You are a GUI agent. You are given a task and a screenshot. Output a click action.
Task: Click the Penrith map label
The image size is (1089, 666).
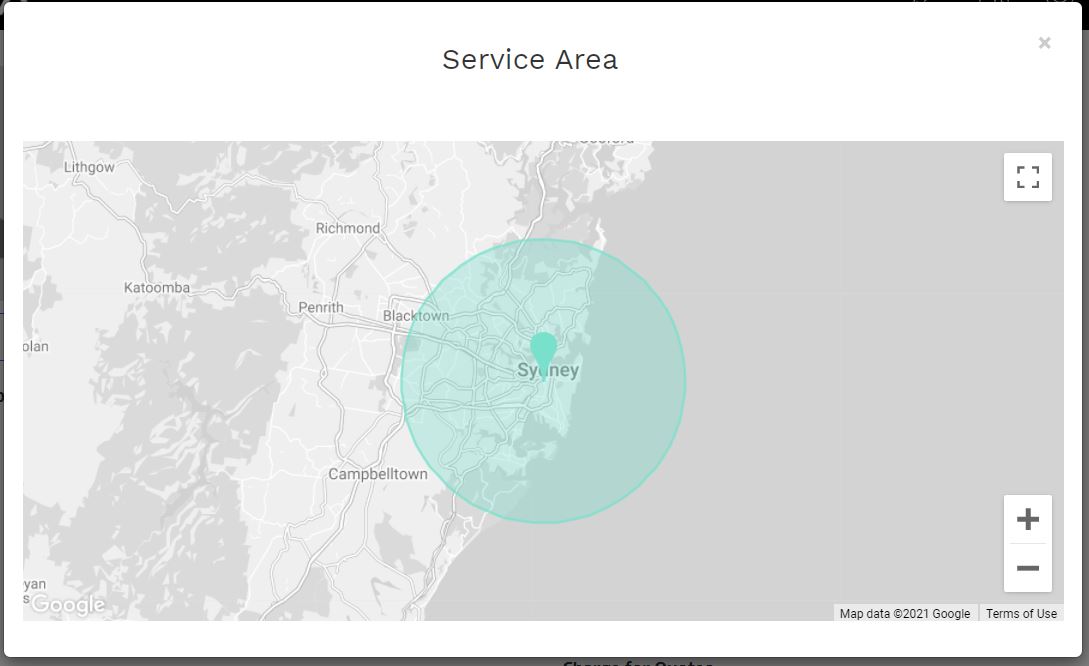click(x=321, y=308)
